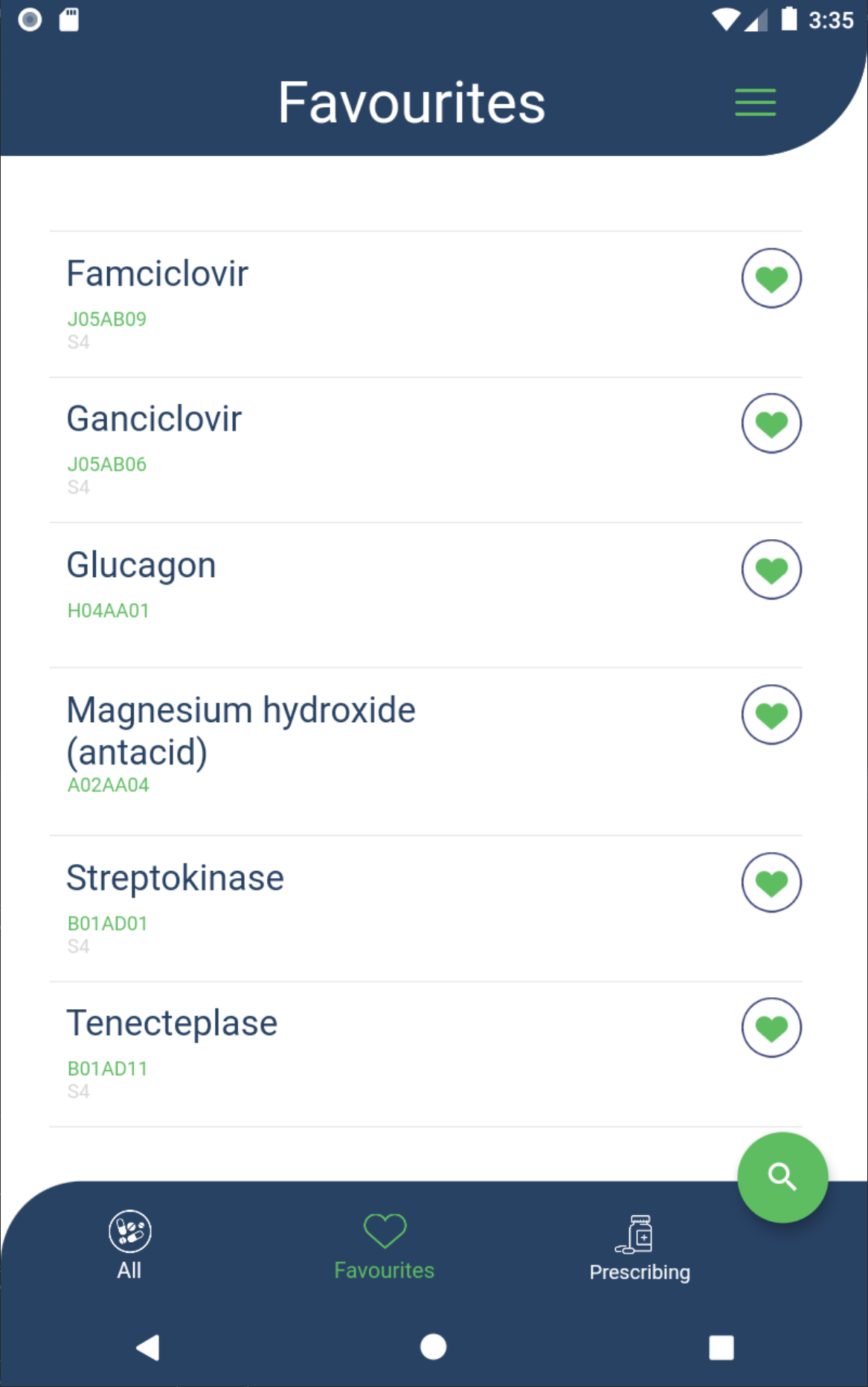Unfavourite Famciclovir with its heart toggle
Viewport: 868px width, 1387px height.
pyautogui.click(x=771, y=278)
